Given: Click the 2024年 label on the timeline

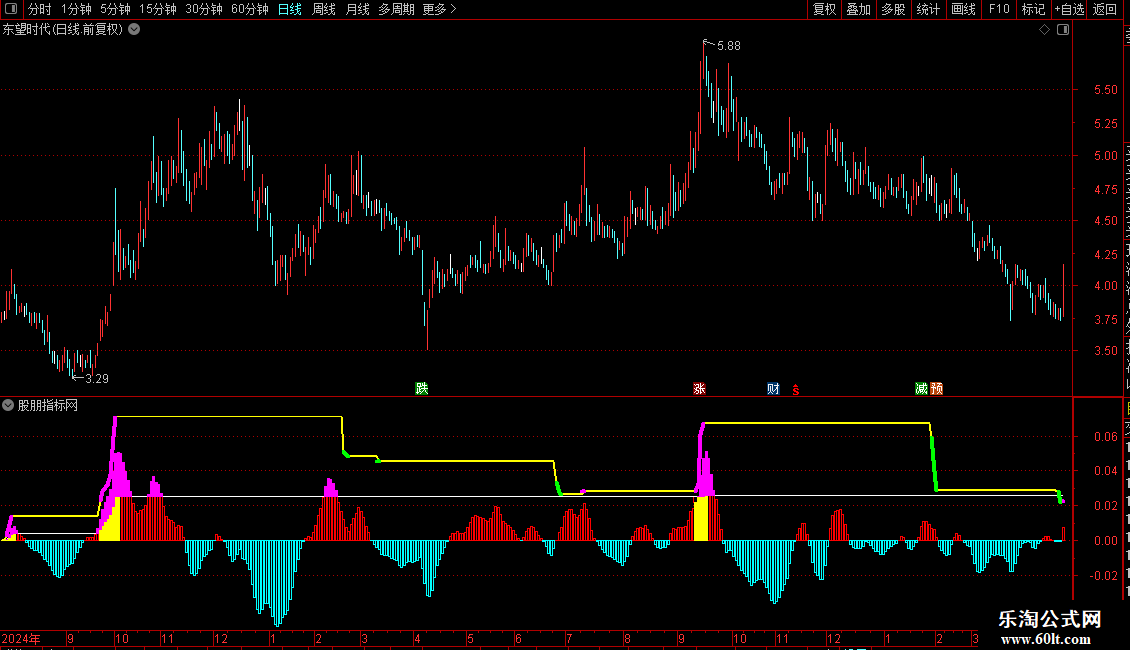Looking at the screenshot, I should pyautogui.click(x=21, y=638).
